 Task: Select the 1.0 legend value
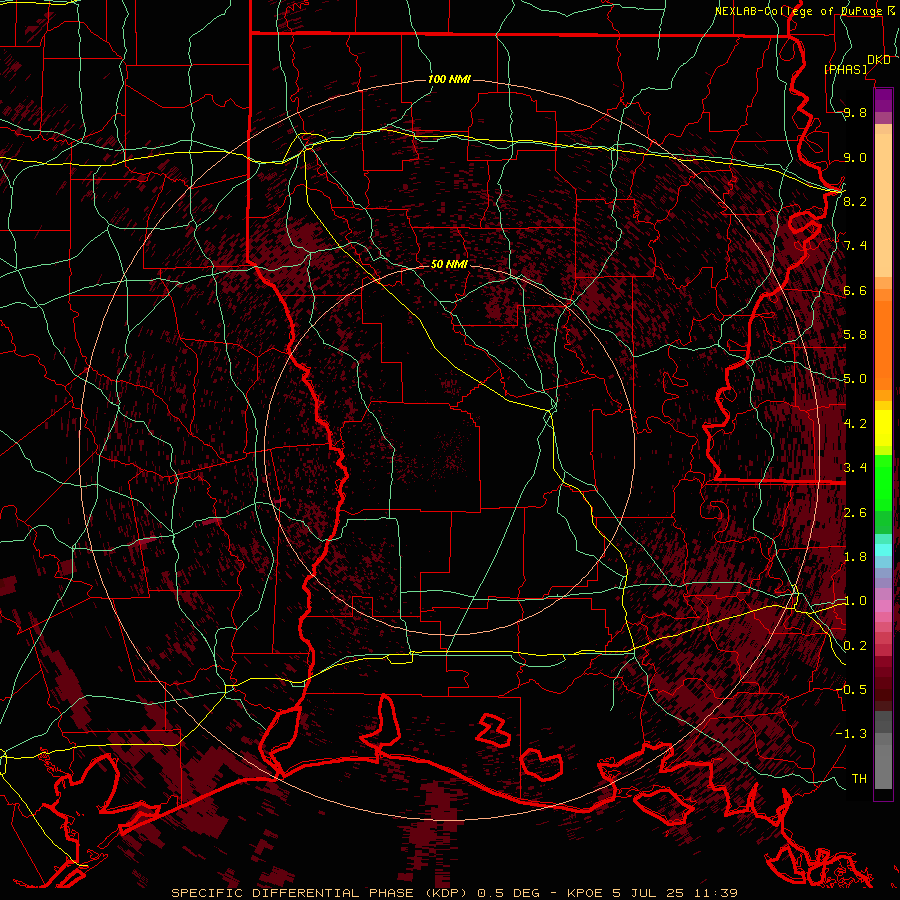point(855,601)
